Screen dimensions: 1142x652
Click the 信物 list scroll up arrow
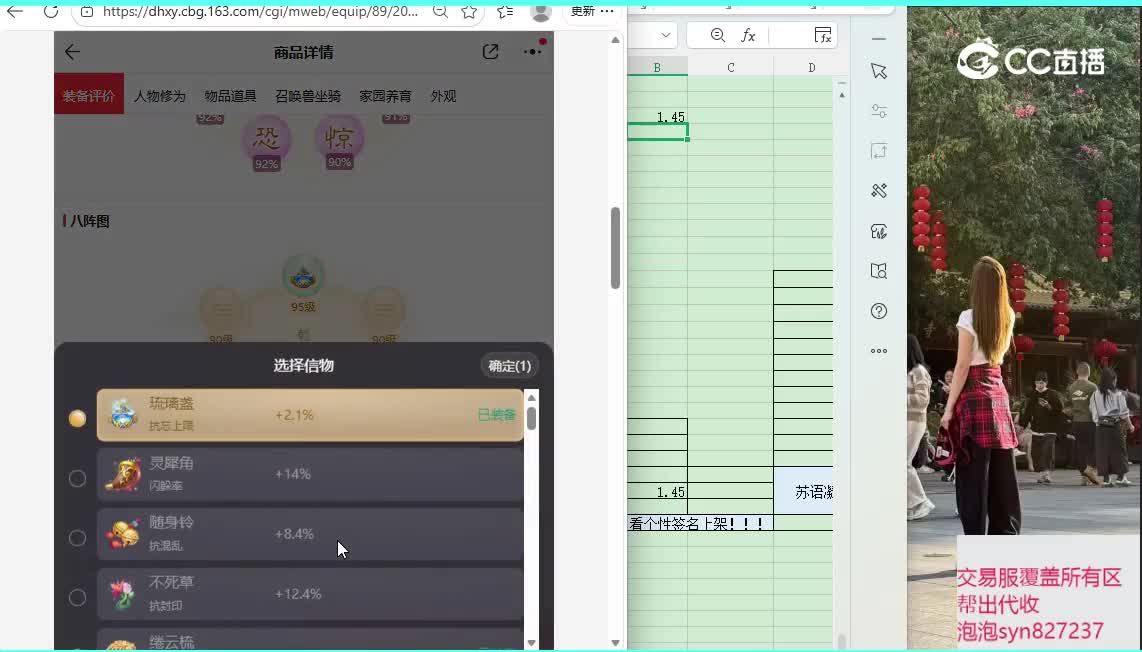coord(532,398)
